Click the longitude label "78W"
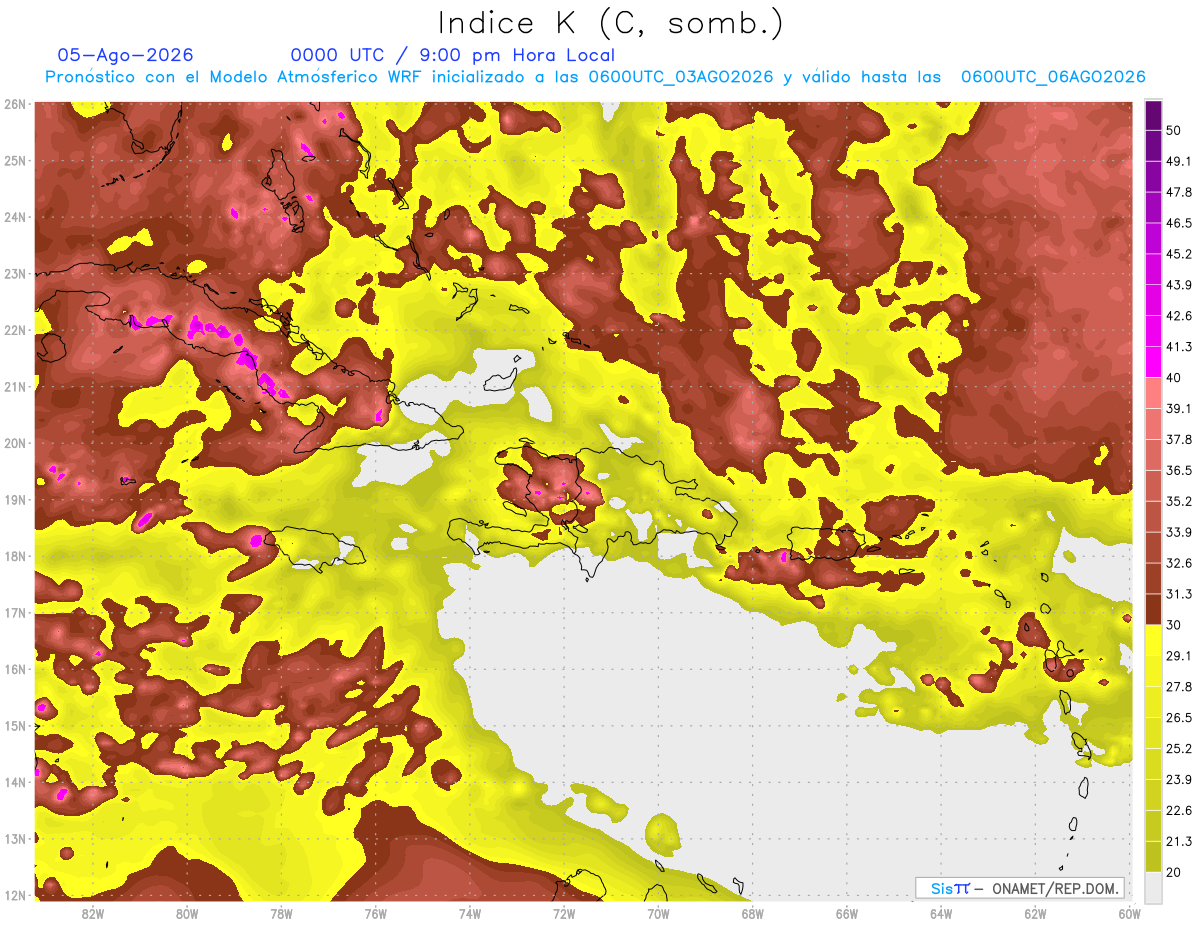The height and width of the screenshot is (927, 1200). pos(281,914)
